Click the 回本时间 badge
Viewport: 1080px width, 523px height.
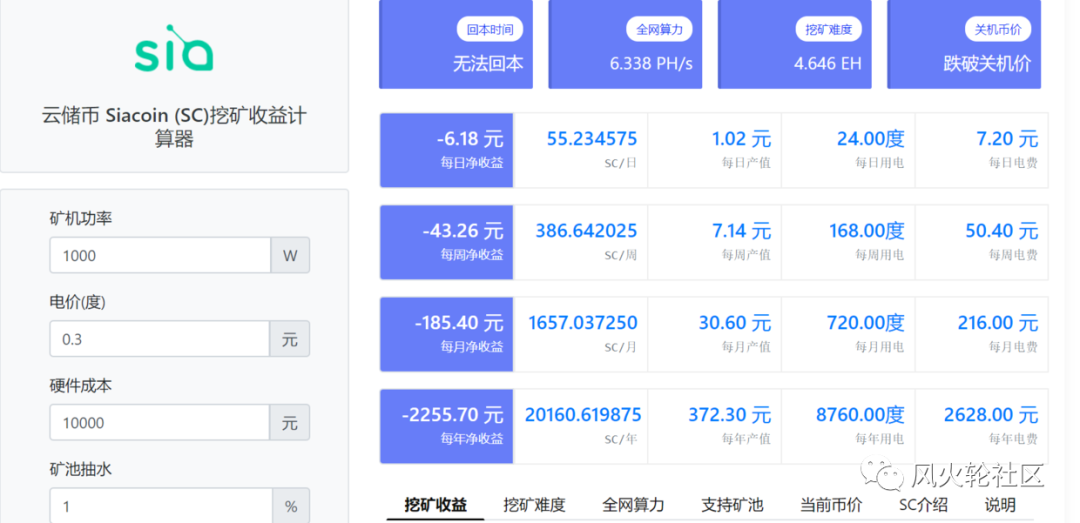point(490,30)
